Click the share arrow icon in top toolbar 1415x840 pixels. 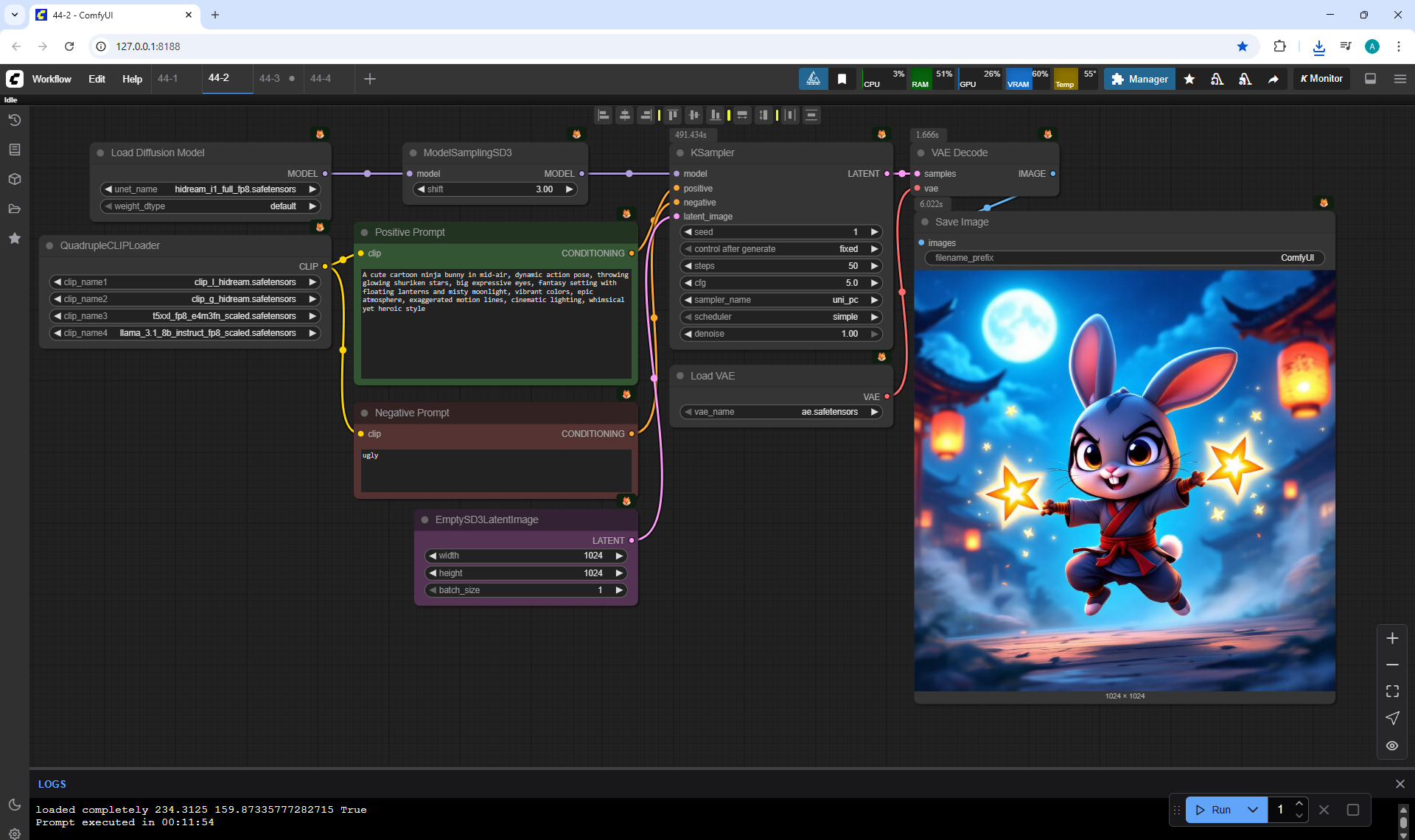[1273, 79]
